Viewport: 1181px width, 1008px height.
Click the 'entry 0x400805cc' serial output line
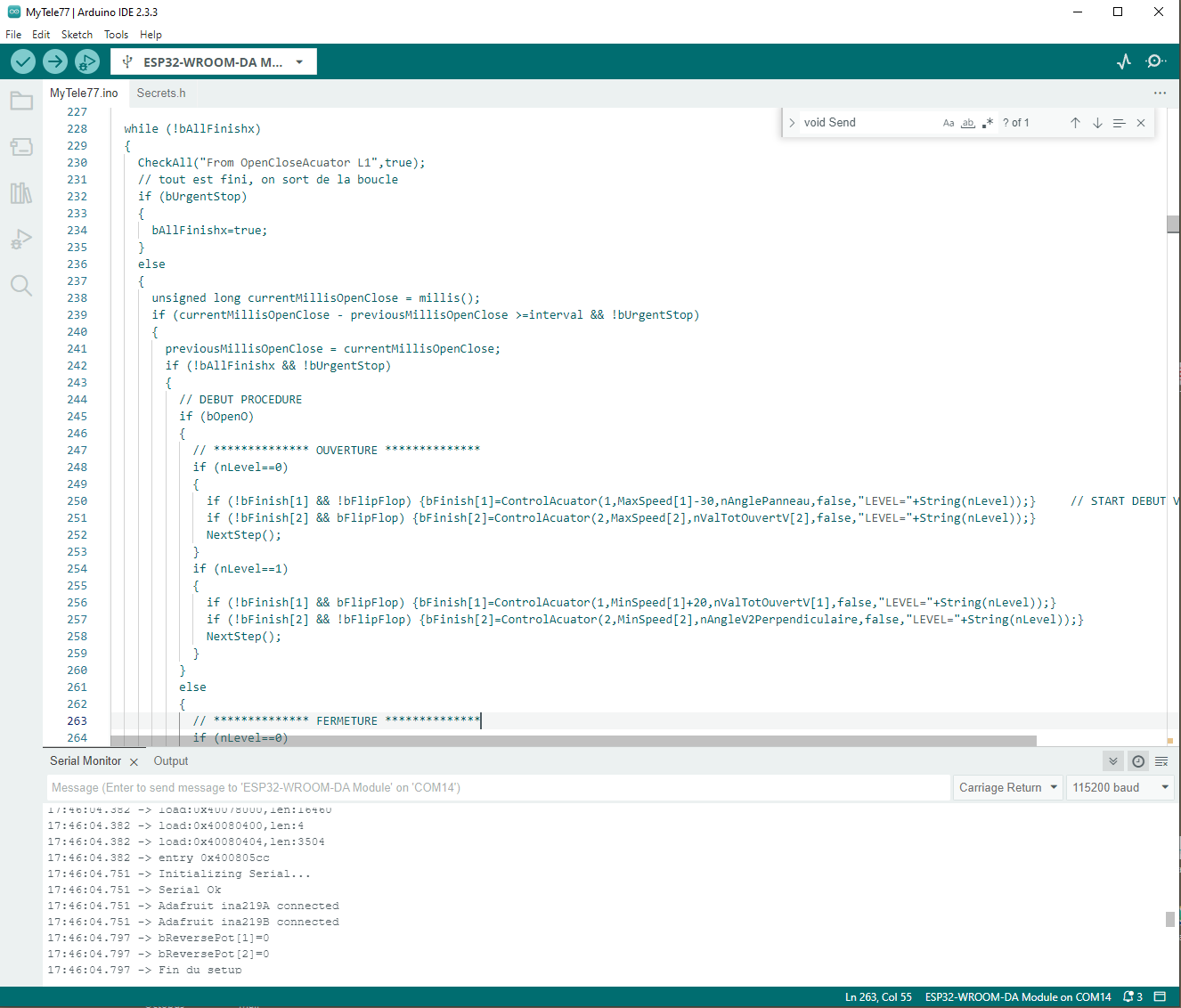214,858
